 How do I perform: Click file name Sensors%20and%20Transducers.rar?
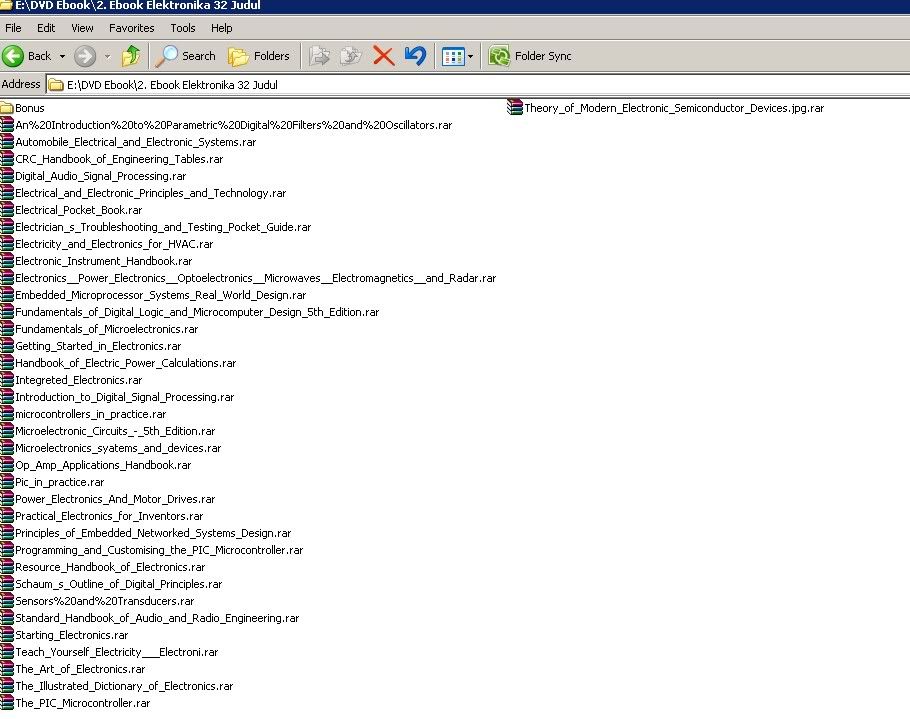tap(104, 601)
